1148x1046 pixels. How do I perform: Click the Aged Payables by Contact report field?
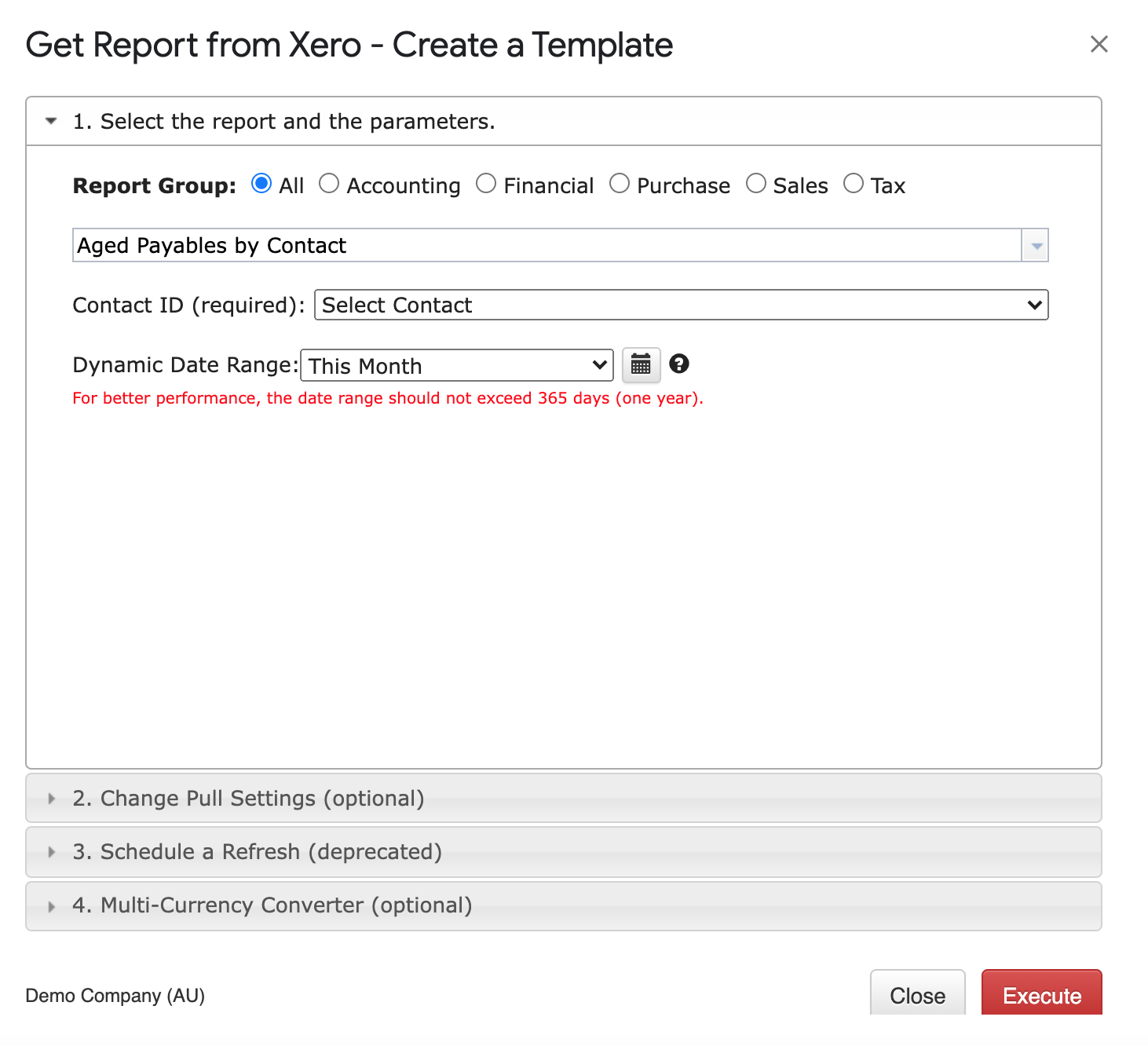(547, 246)
